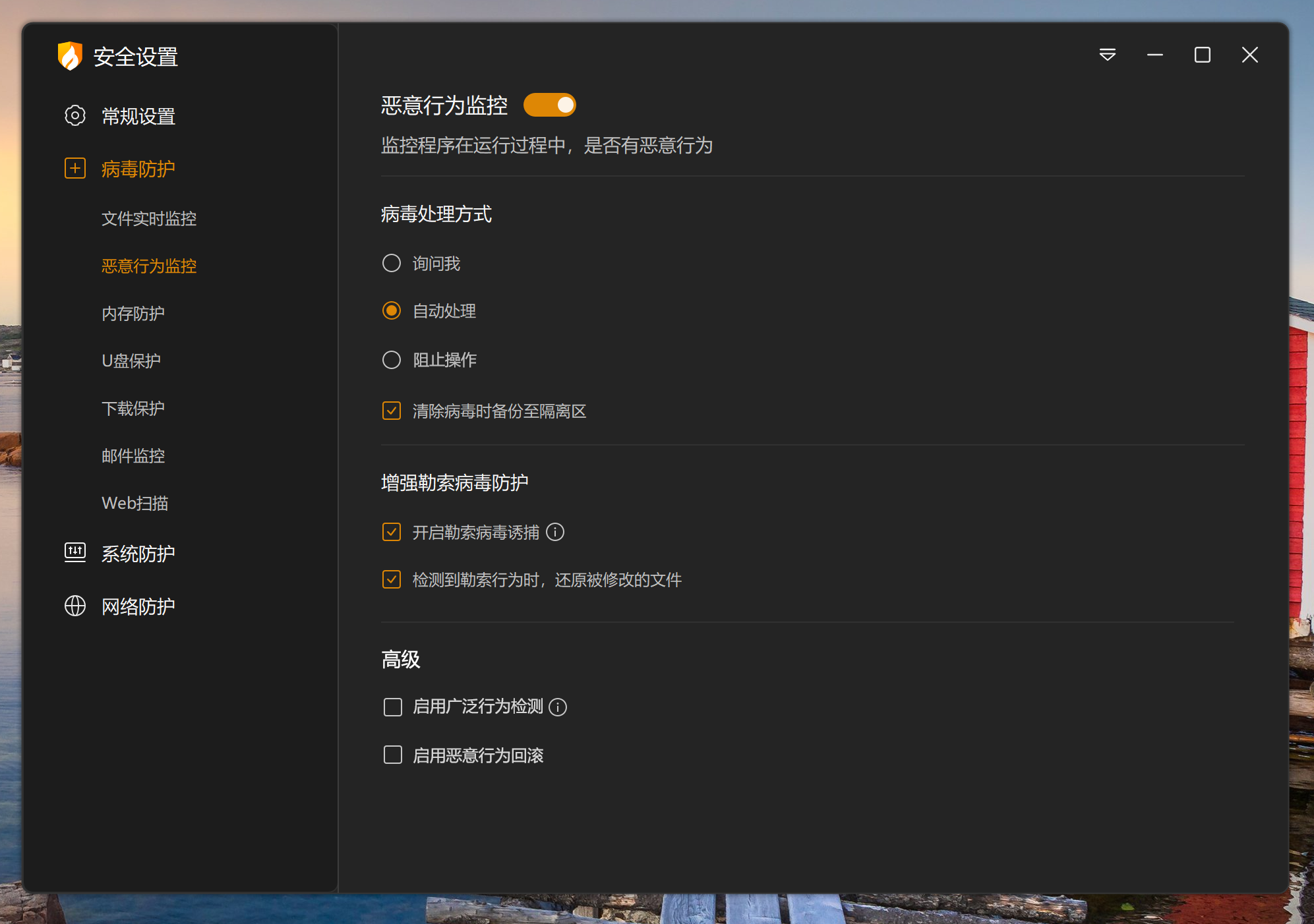Image resolution: width=1314 pixels, height=924 pixels.
Task: Expand the 网络防护 sidebar section
Action: [x=138, y=606]
